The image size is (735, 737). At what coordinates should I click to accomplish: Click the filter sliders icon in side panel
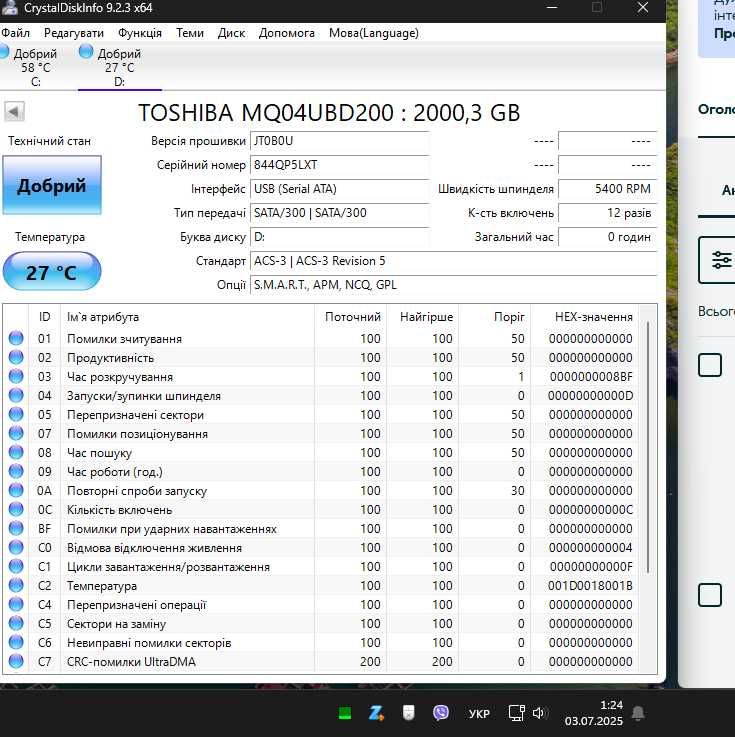721,260
